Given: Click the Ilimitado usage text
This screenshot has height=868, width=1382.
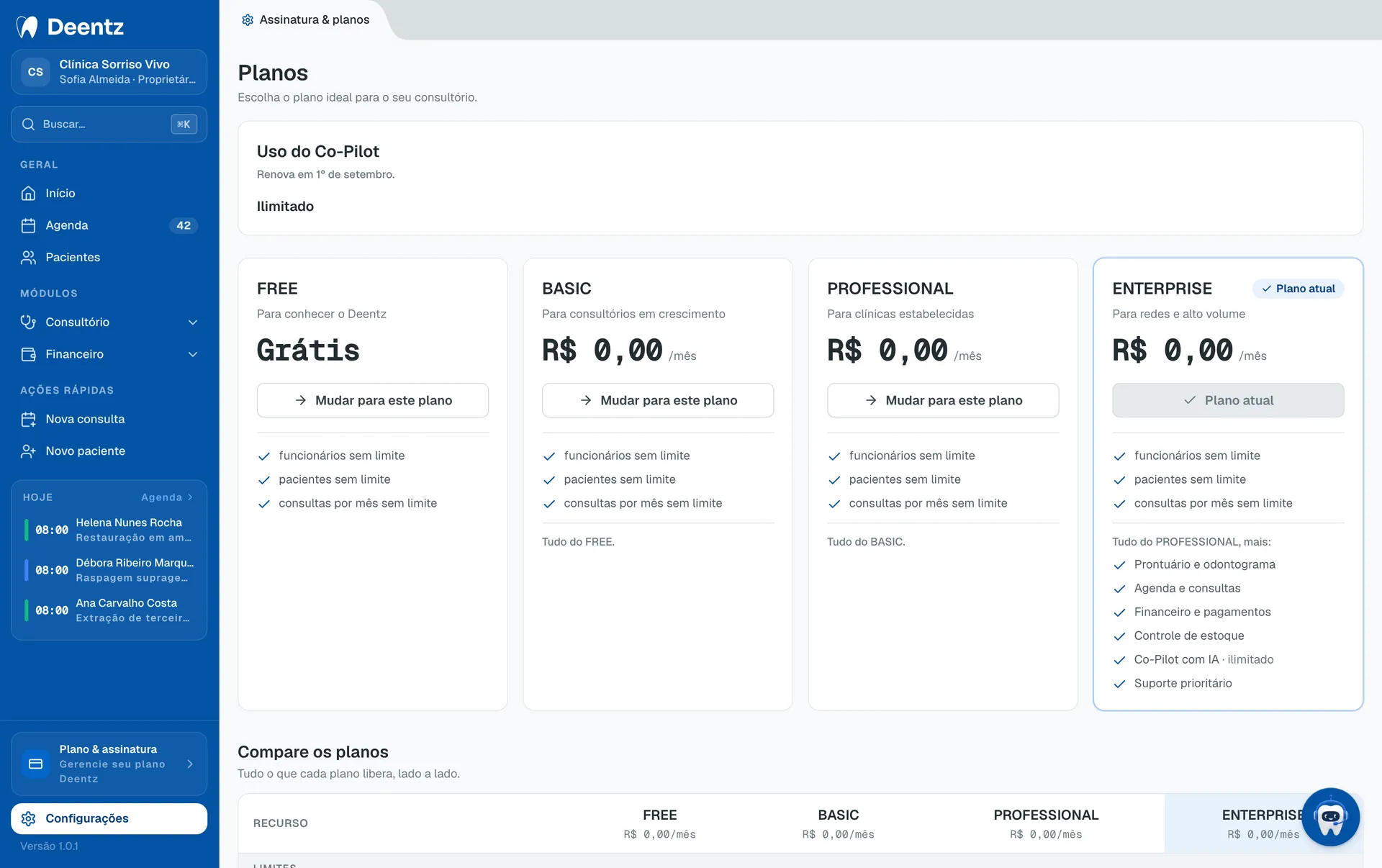Looking at the screenshot, I should (x=285, y=207).
